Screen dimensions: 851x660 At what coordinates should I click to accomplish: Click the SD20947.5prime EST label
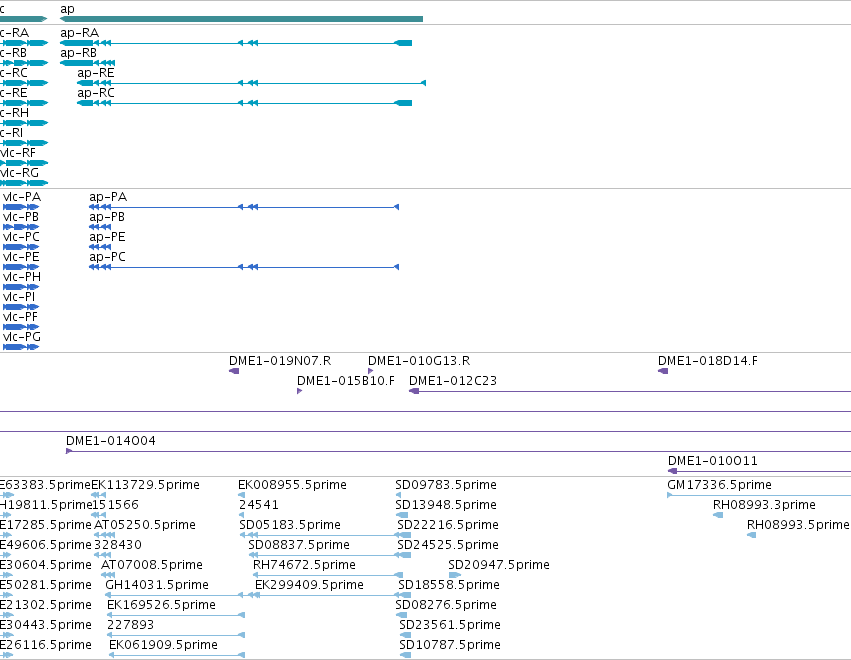(x=499, y=565)
